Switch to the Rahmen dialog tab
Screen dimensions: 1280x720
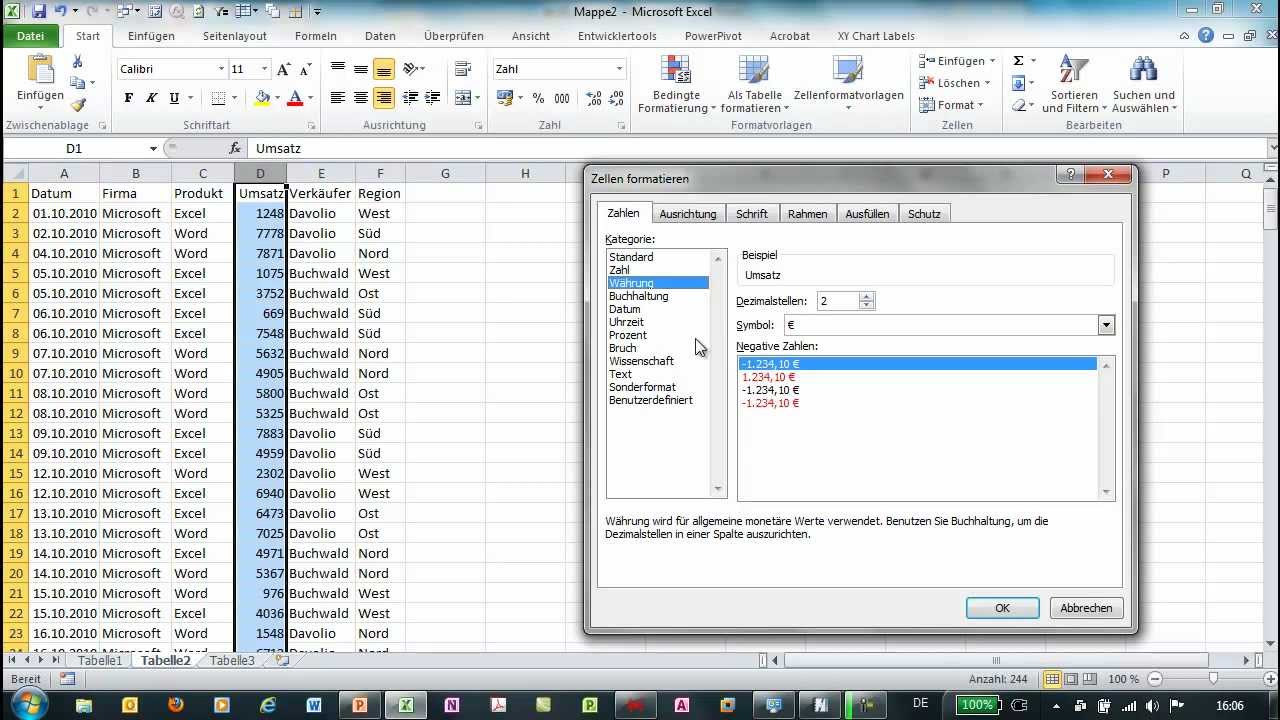pos(807,214)
